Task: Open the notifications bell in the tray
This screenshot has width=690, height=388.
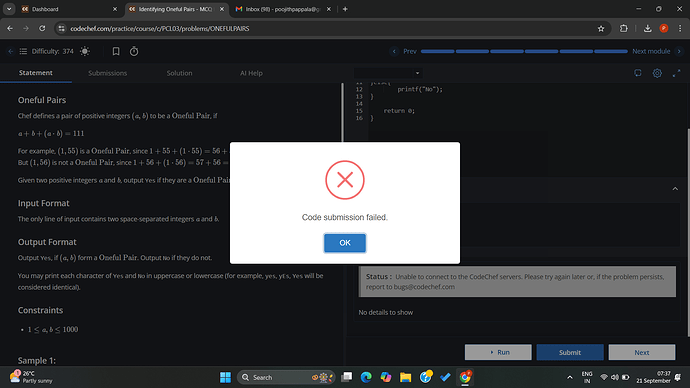Action: tap(678, 377)
